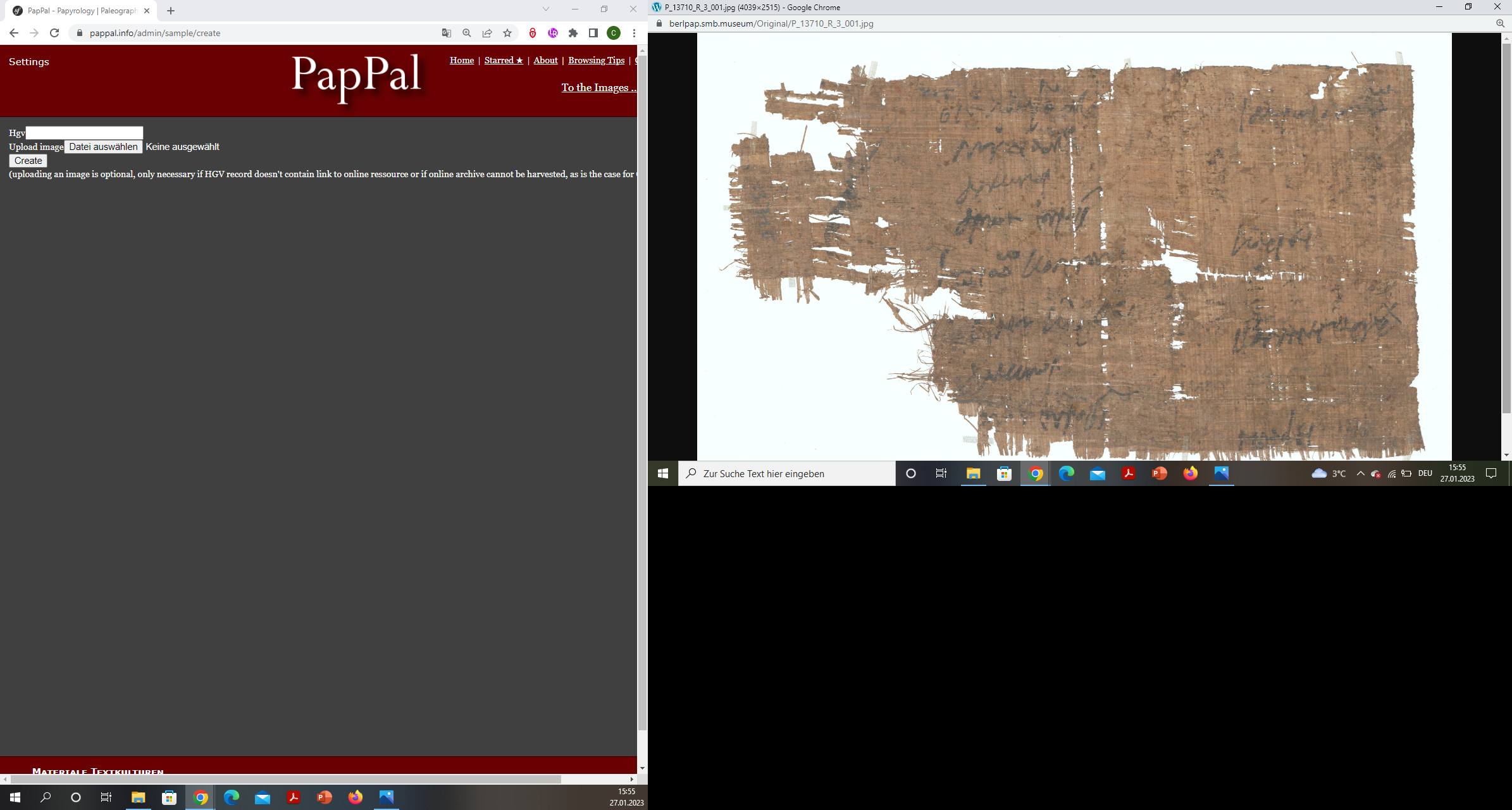
Task: Open Microsoft Store on the bottom taskbar
Action: pyautogui.click(x=169, y=797)
